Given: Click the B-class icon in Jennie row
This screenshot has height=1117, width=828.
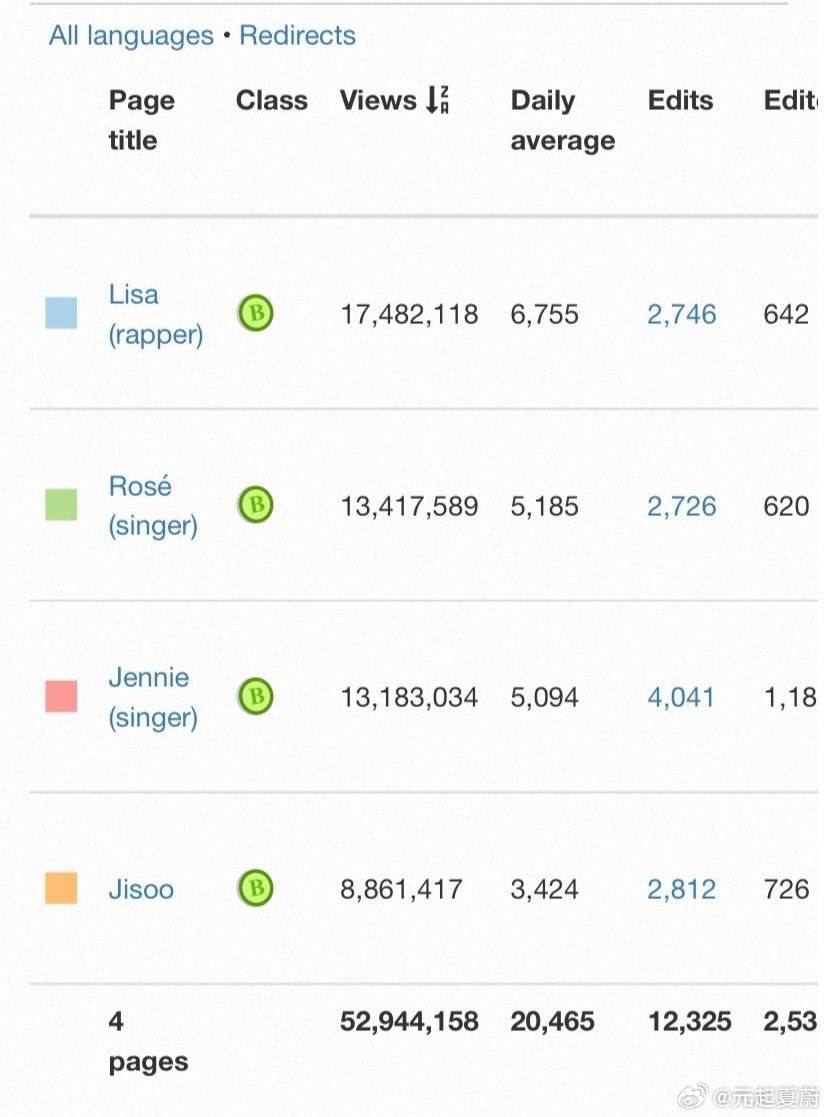Looking at the screenshot, I should tap(255, 697).
